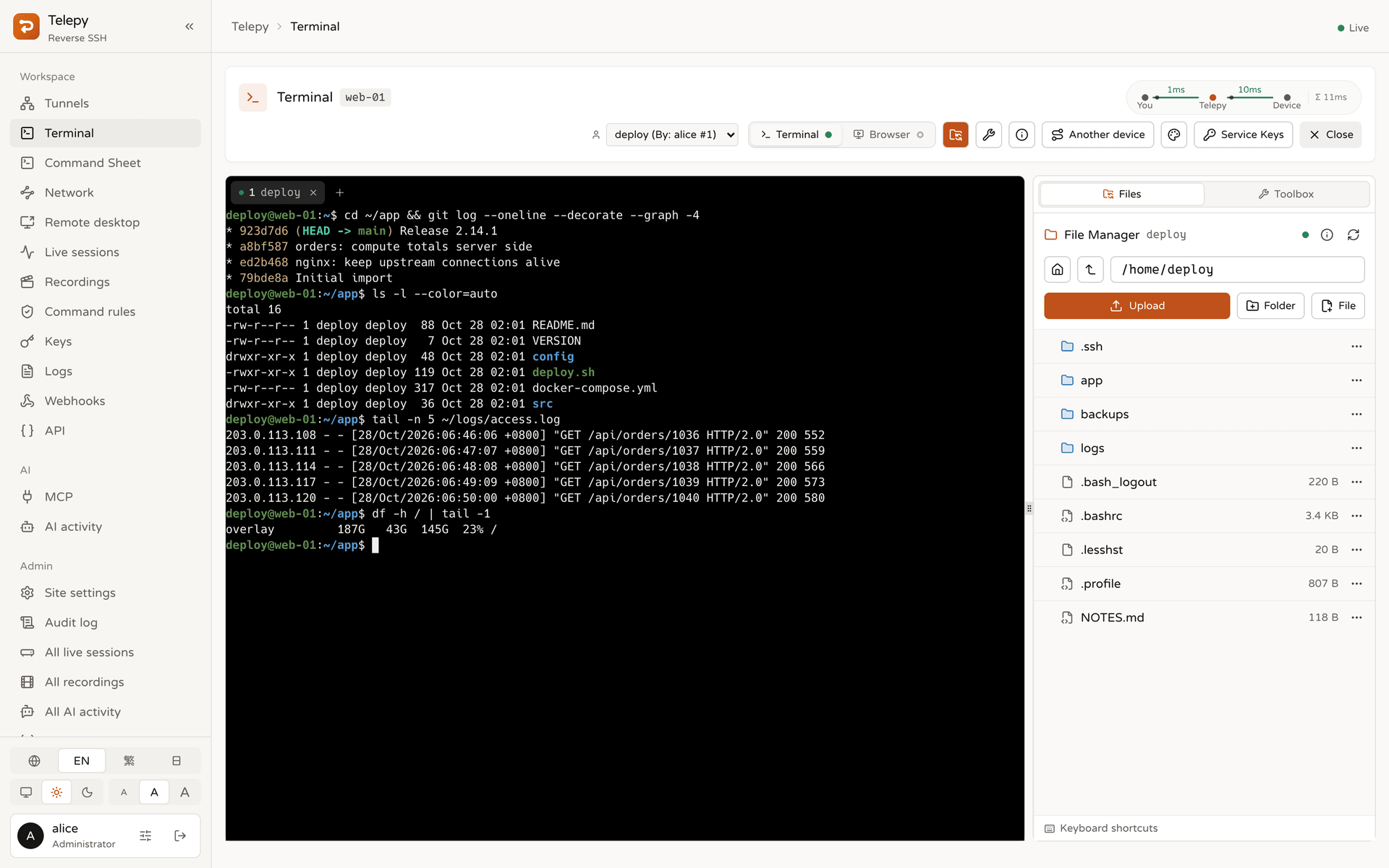
Task: Open the Tunnels page in sidebar
Action: tap(106, 103)
